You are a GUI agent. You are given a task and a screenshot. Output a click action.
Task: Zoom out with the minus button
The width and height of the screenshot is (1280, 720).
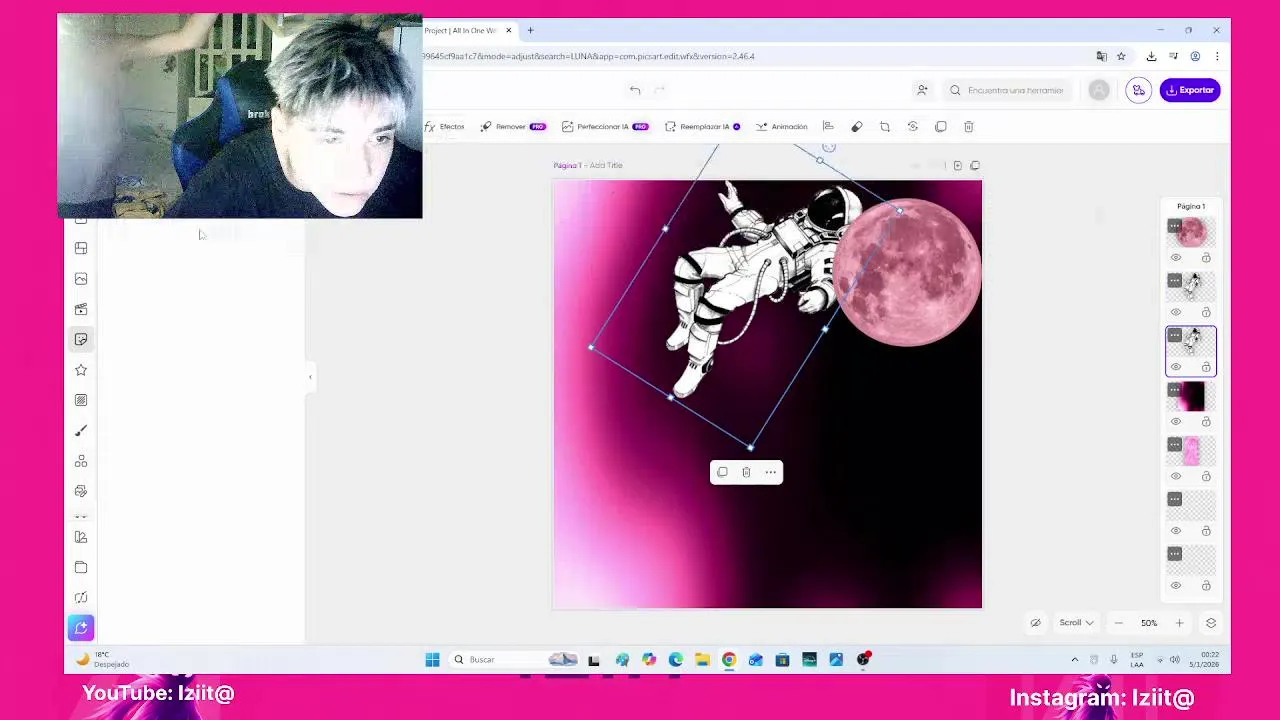coord(1119,623)
